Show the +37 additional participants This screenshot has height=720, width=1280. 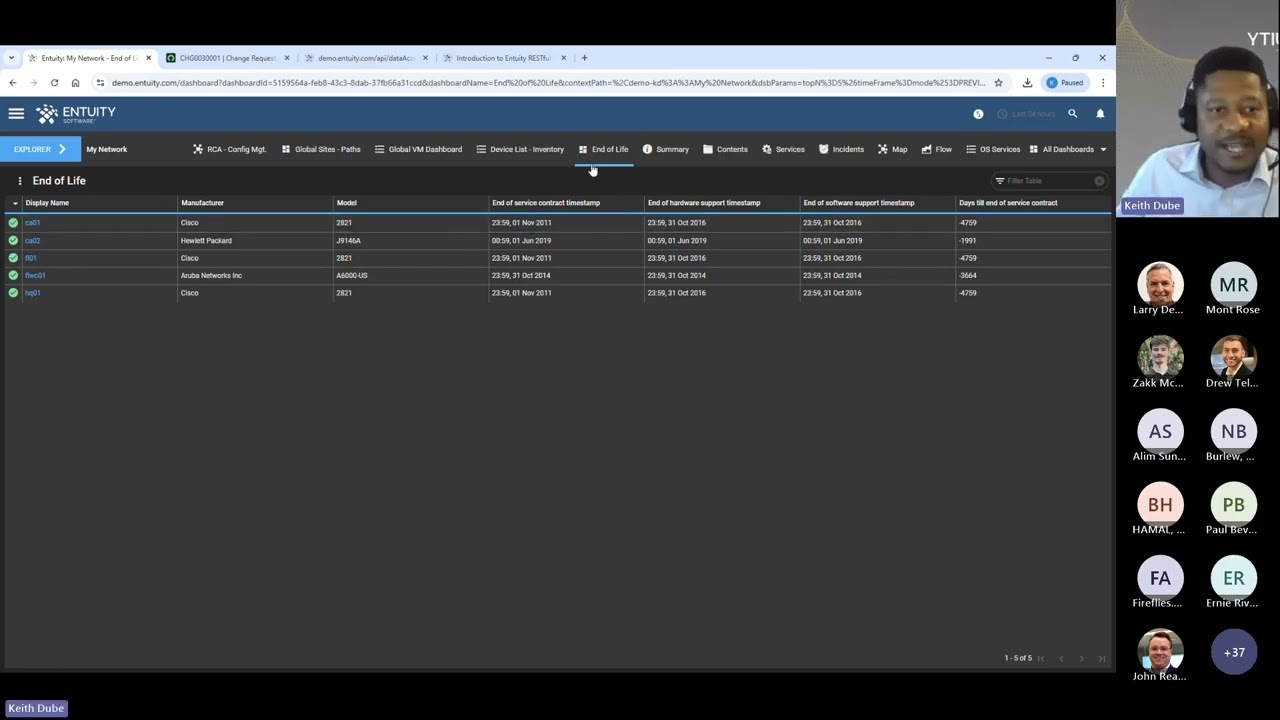[1234, 652]
